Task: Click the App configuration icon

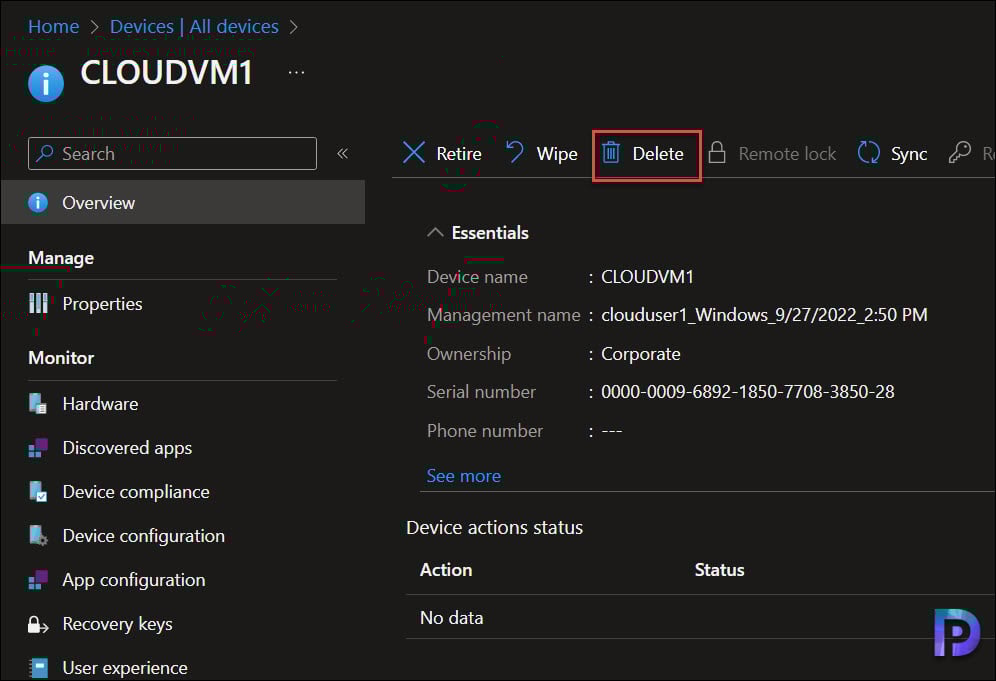Action: pyautogui.click(x=38, y=580)
